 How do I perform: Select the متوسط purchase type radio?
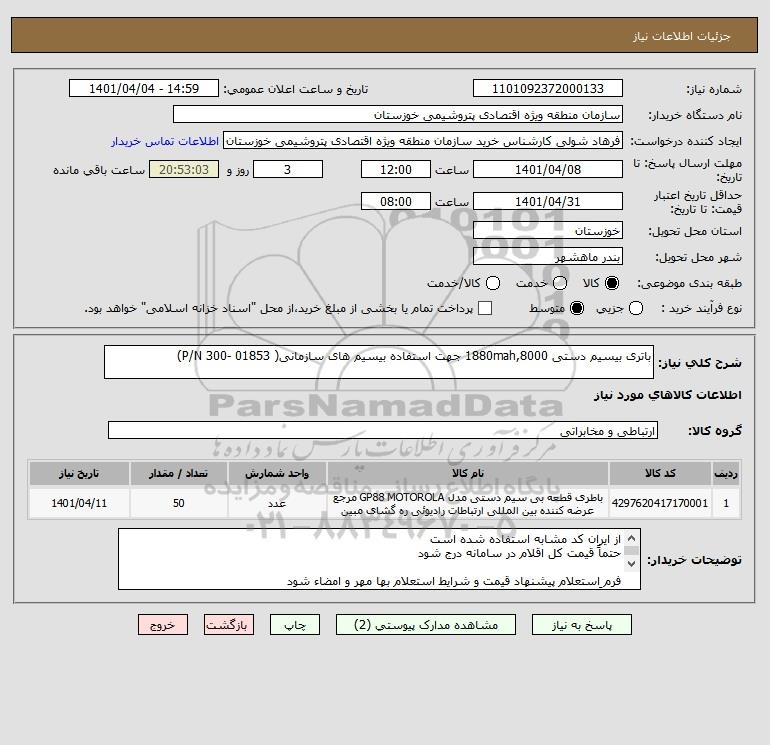(x=577, y=308)
